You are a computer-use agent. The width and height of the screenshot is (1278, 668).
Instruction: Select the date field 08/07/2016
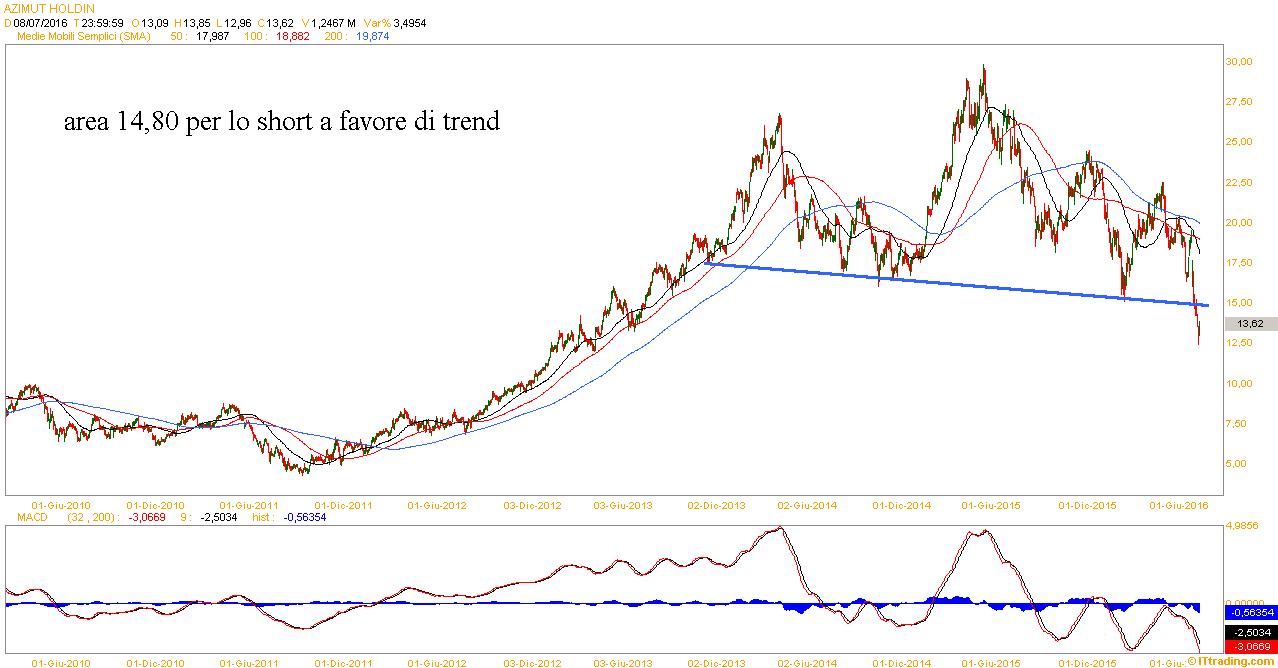pyautogui.click(x=39, y=22)
